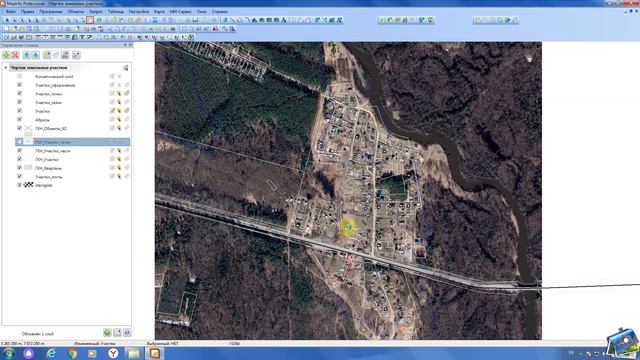This screenshot has width=640, height=360.
Task: Open the Настройки menu
Action: 139,12
